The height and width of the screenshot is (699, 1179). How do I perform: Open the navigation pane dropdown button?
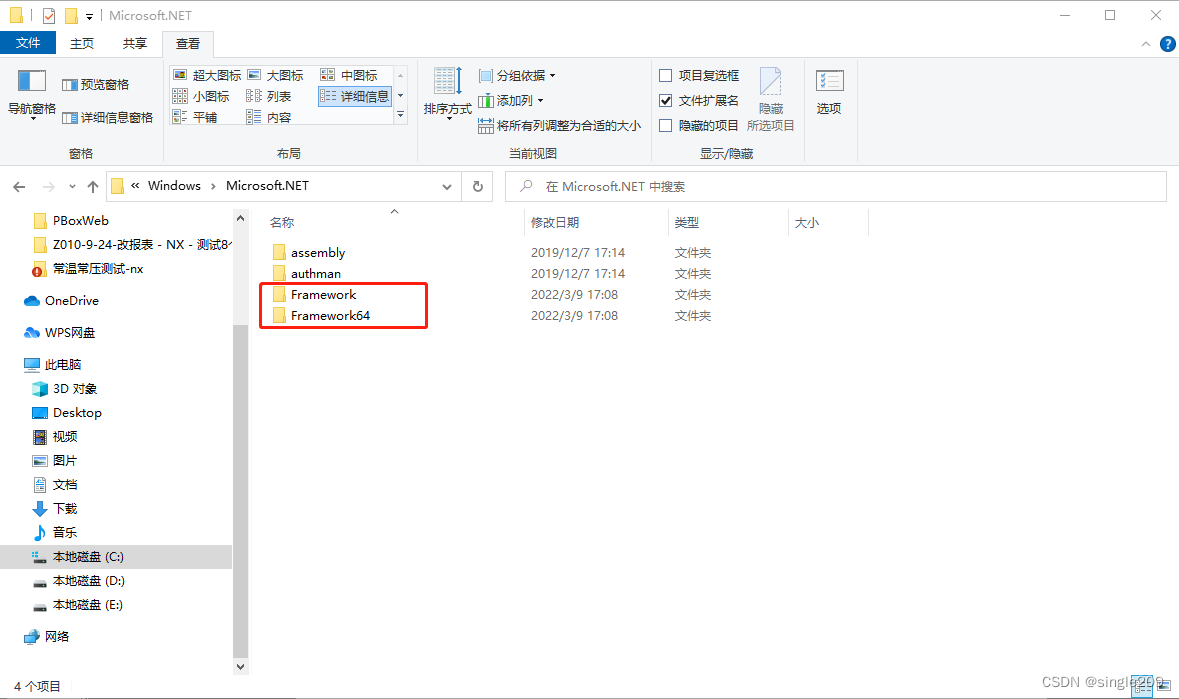coord(32,95)
